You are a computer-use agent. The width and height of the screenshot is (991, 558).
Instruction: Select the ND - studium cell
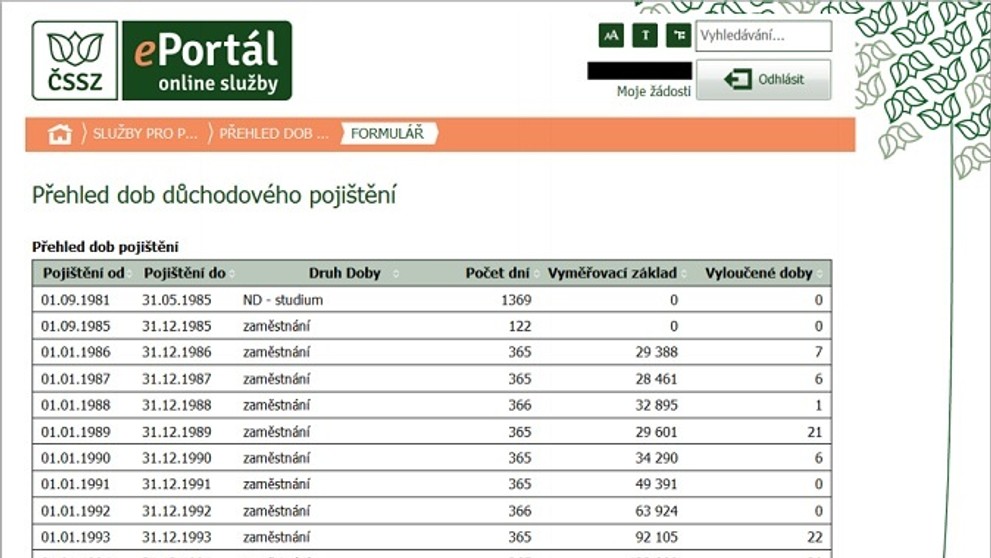283,300
